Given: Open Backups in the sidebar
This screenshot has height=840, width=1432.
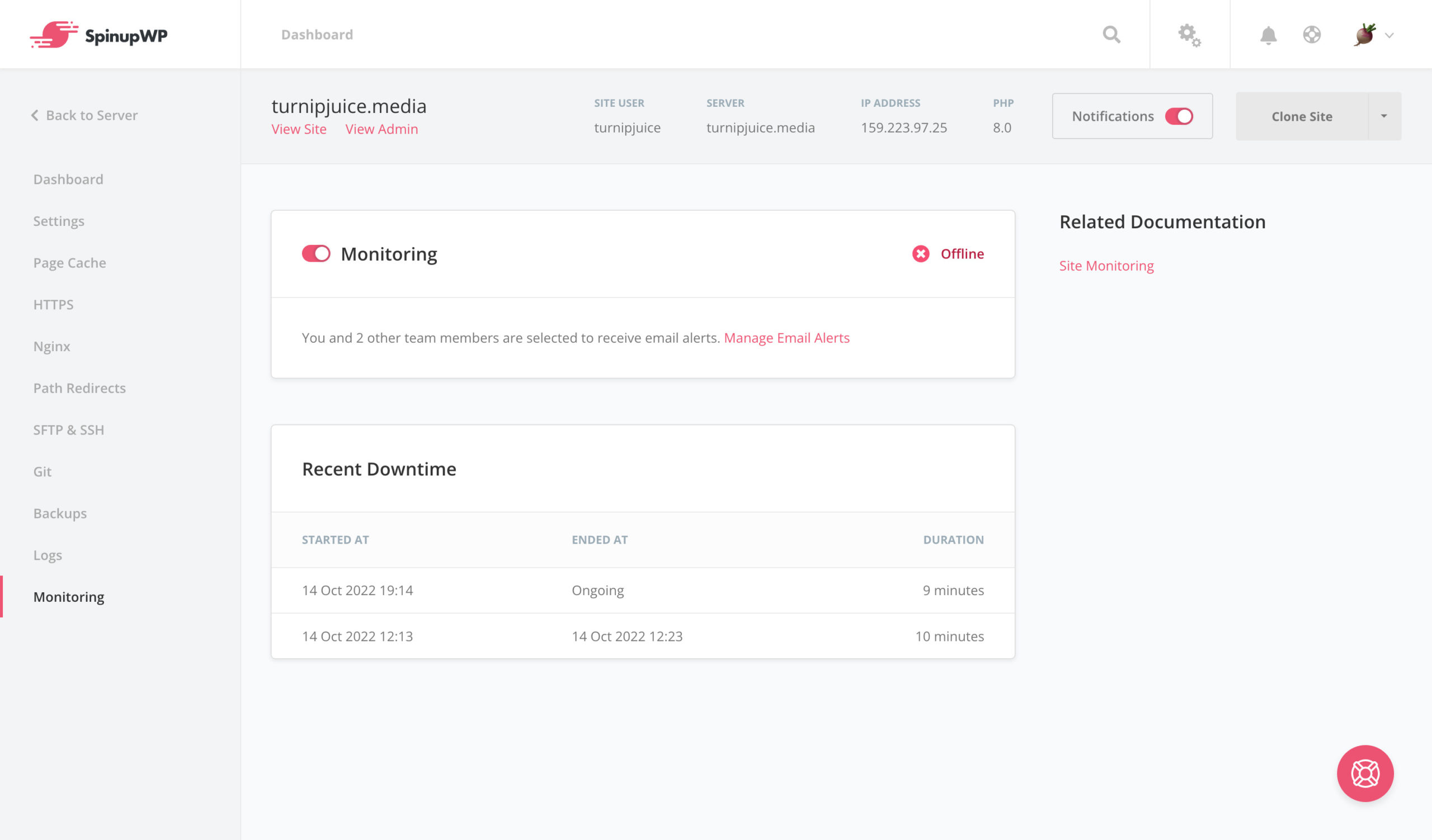Looking at the screenshot, I should [60, 513].
